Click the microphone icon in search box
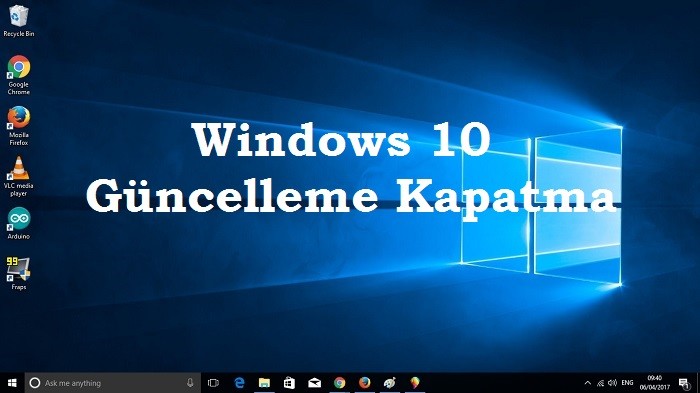 pyautogui.click(x=190, y=383)
